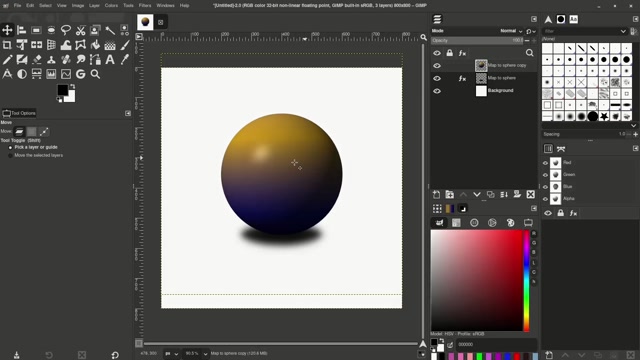Screen dimensions: 640x360
Task: Choose the Flip tool
Action: point(36,44)
